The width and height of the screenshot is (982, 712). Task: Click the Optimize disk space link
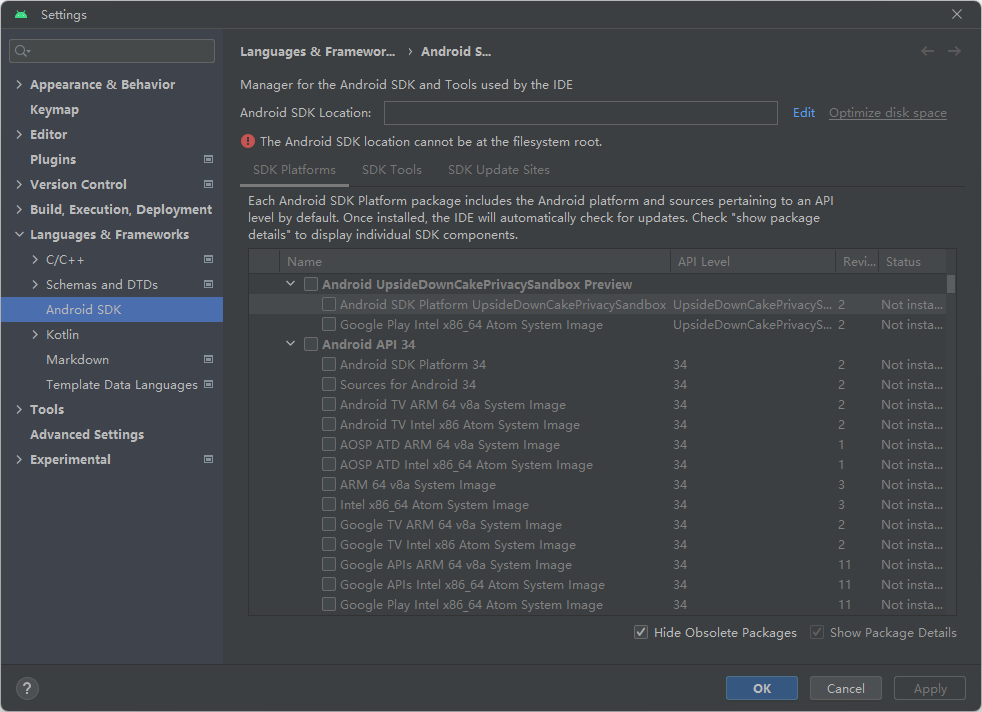click(887, 113)
